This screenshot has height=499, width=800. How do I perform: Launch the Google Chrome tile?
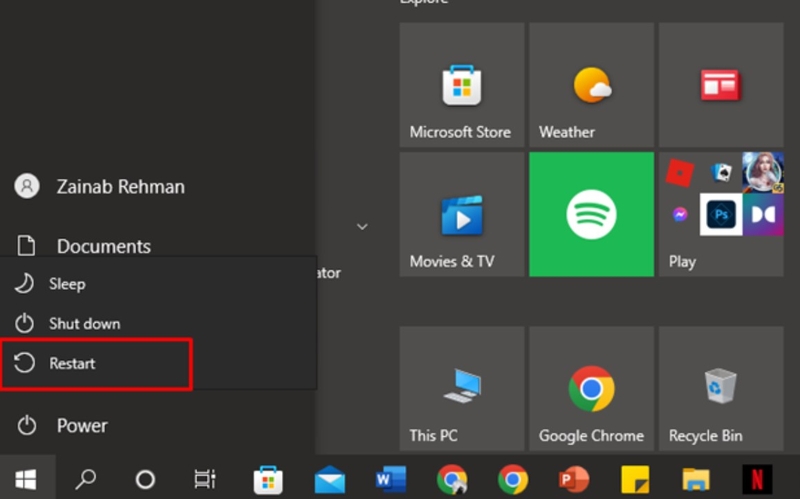(x=591, y=389)
